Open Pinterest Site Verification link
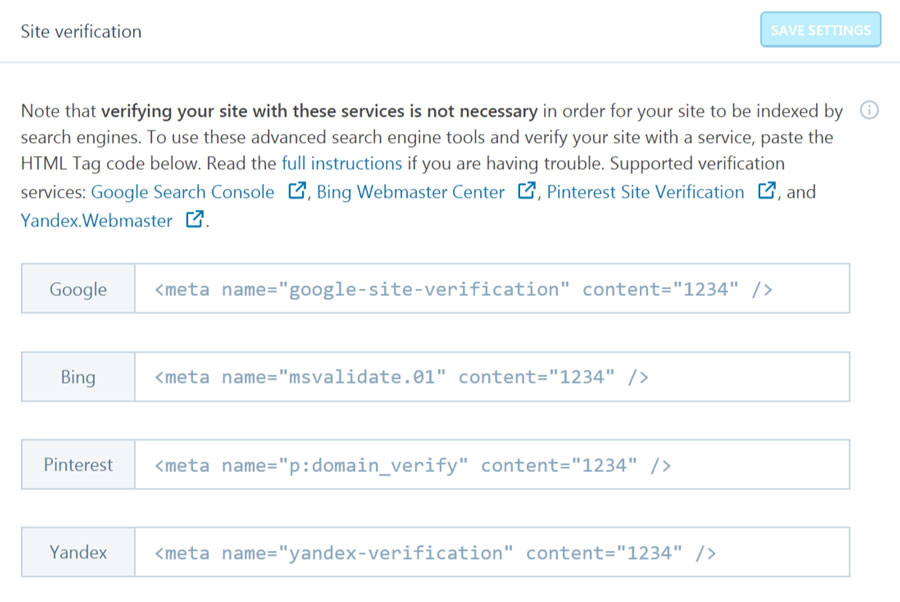The width and height of the screenshot is (900, 602). click(x=645, y=192)
